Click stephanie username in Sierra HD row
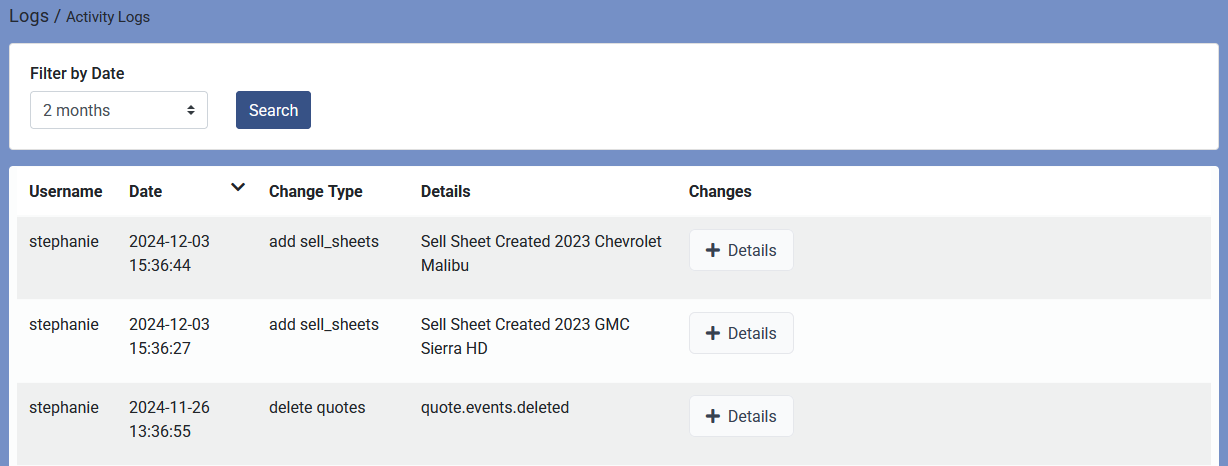Image resolution: width=1228 pixels, height=466 pixels. (x=64, y=324)
